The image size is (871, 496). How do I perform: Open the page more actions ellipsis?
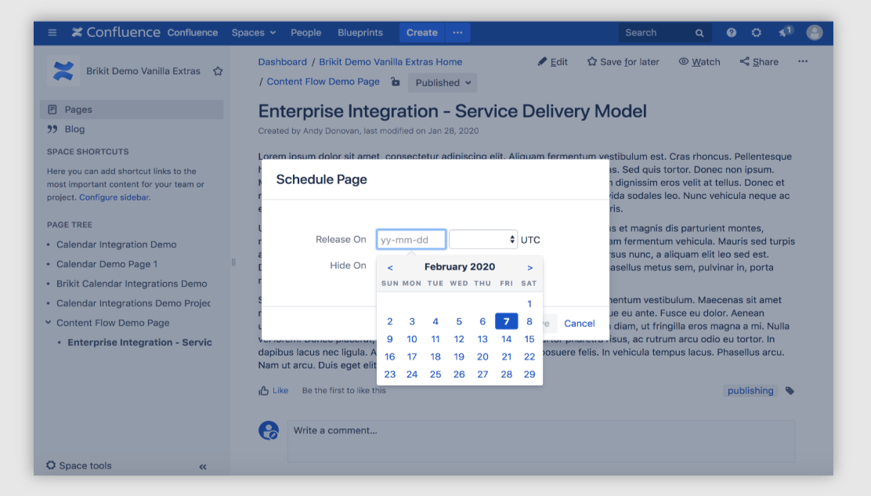coord(803,61)
